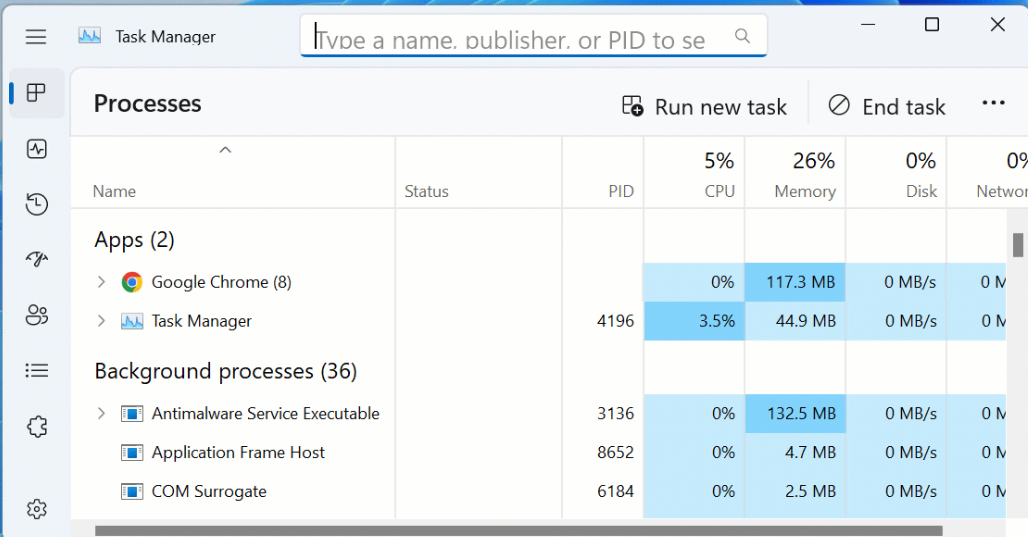Image resolution: width=1028 pixels, height=537 pixels.
Task: Click the COM Surrogate process icon
Action: pos(132,491)
